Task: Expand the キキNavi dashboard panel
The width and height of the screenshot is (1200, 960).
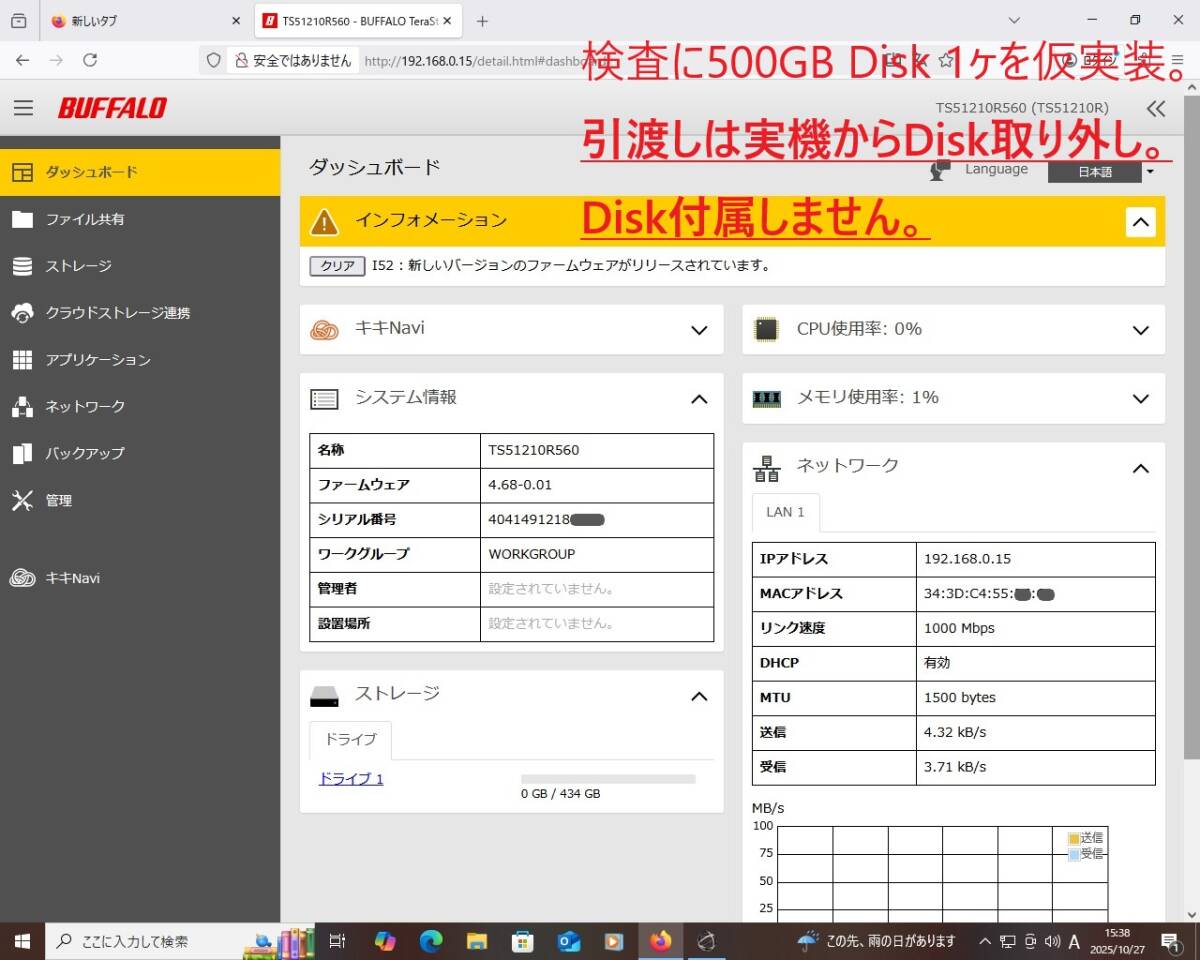Action: (x=699, y=330)
